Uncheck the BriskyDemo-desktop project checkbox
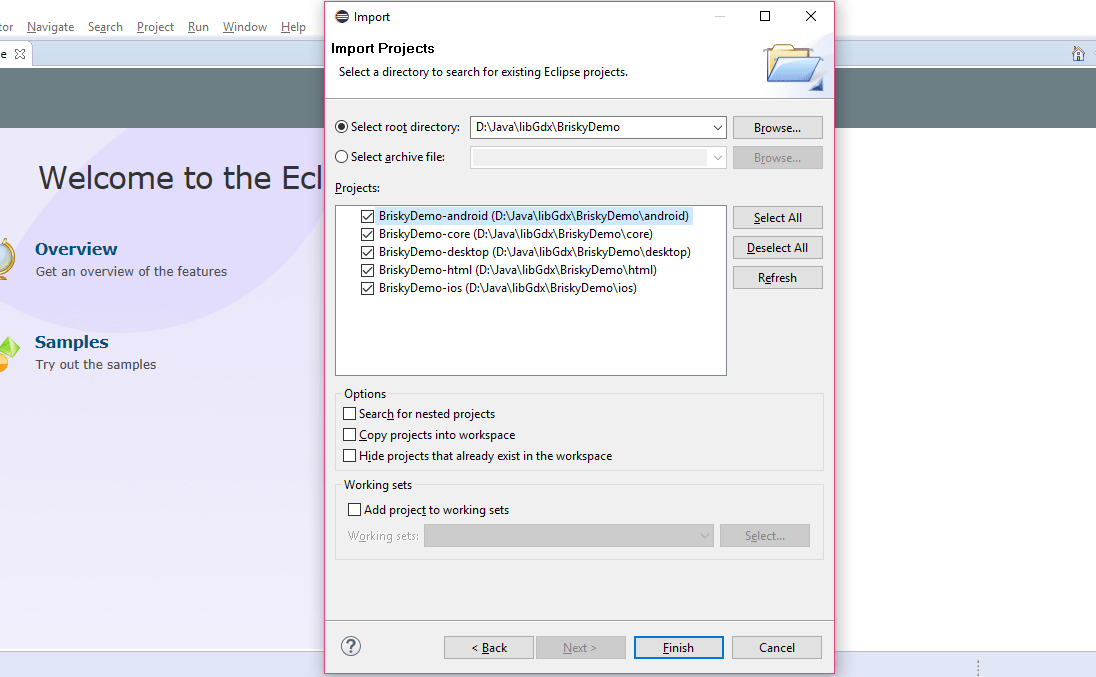The height and width of the screenshot is (677, 1096). coord(368,252)
